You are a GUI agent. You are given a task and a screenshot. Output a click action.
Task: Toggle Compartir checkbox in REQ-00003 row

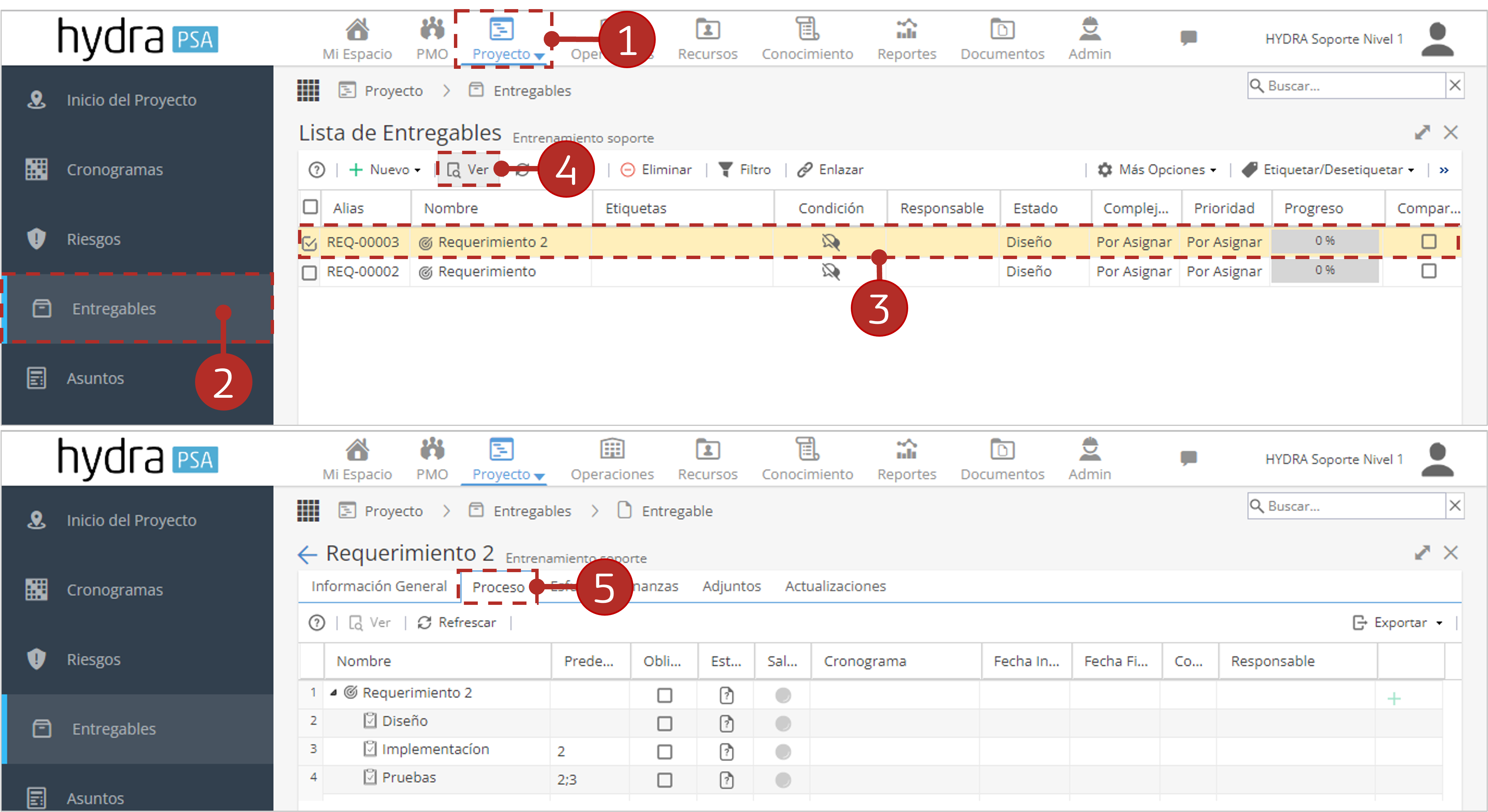point(1429,242)
